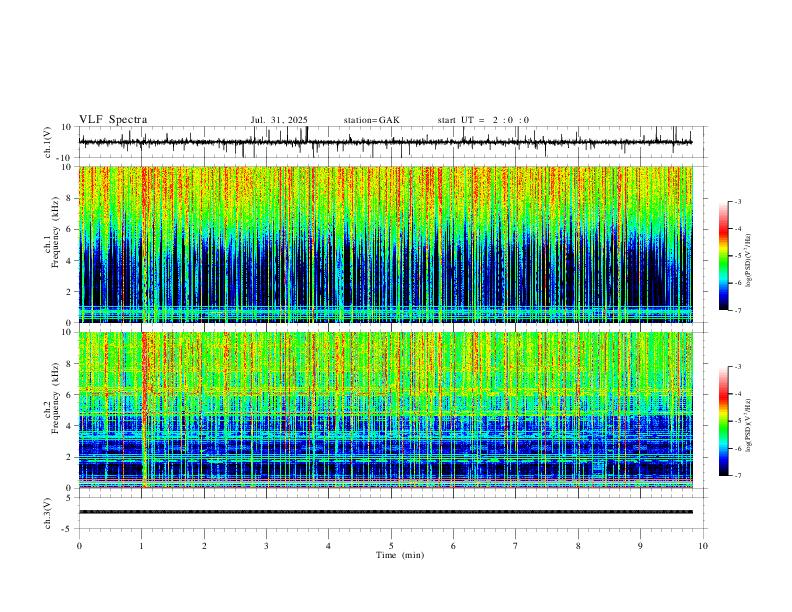The width and height of the screenshot is (792, 612).
Task: Click the ch.3 flat waveform trace
Action: tap(385, 512)
